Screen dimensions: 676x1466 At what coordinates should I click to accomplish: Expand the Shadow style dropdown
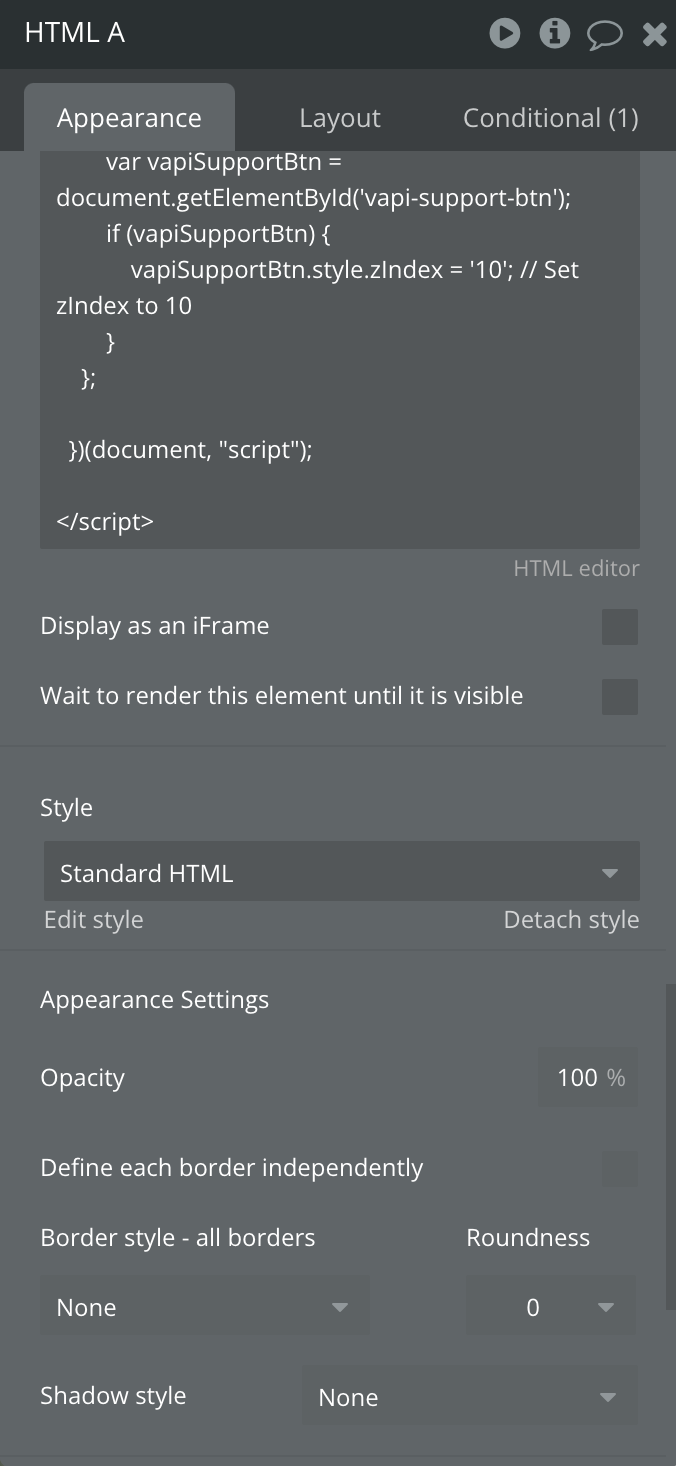[x=469, y=1397]
